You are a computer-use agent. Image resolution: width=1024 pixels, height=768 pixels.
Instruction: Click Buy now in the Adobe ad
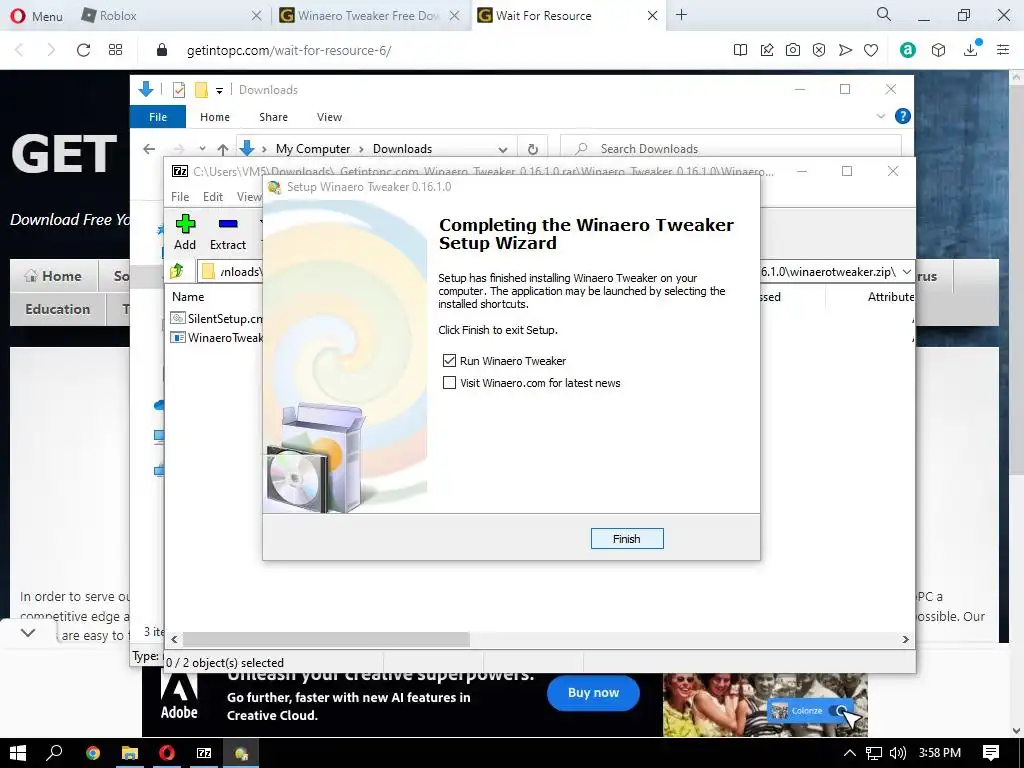coord(593,693)
